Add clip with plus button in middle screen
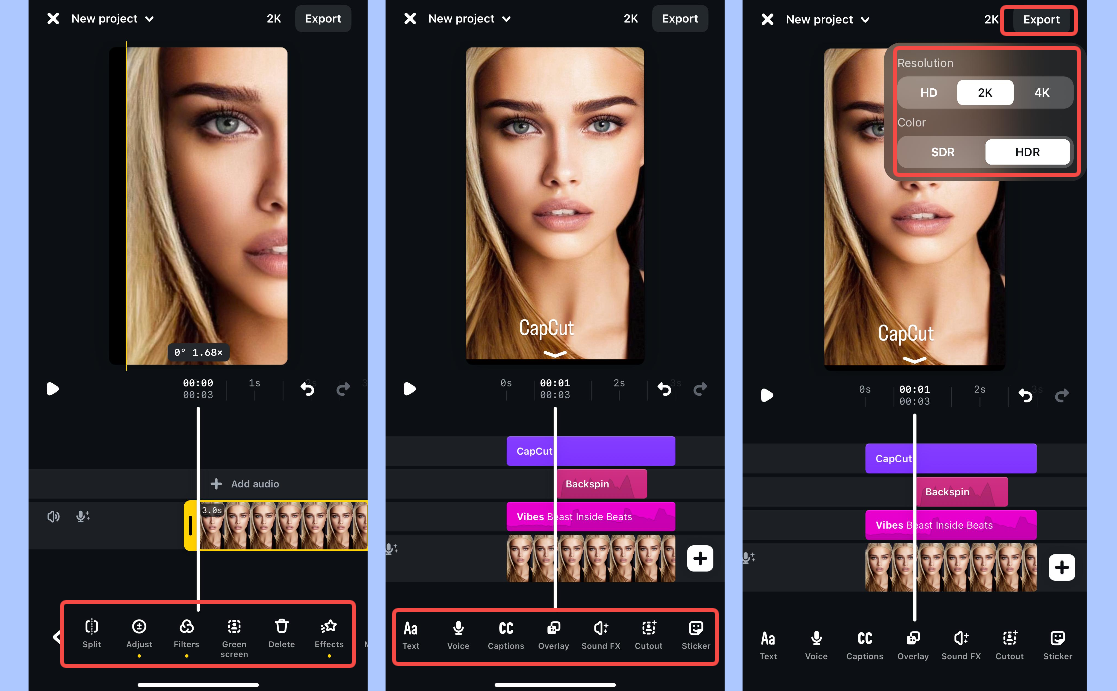 click(x=700, y=558)
